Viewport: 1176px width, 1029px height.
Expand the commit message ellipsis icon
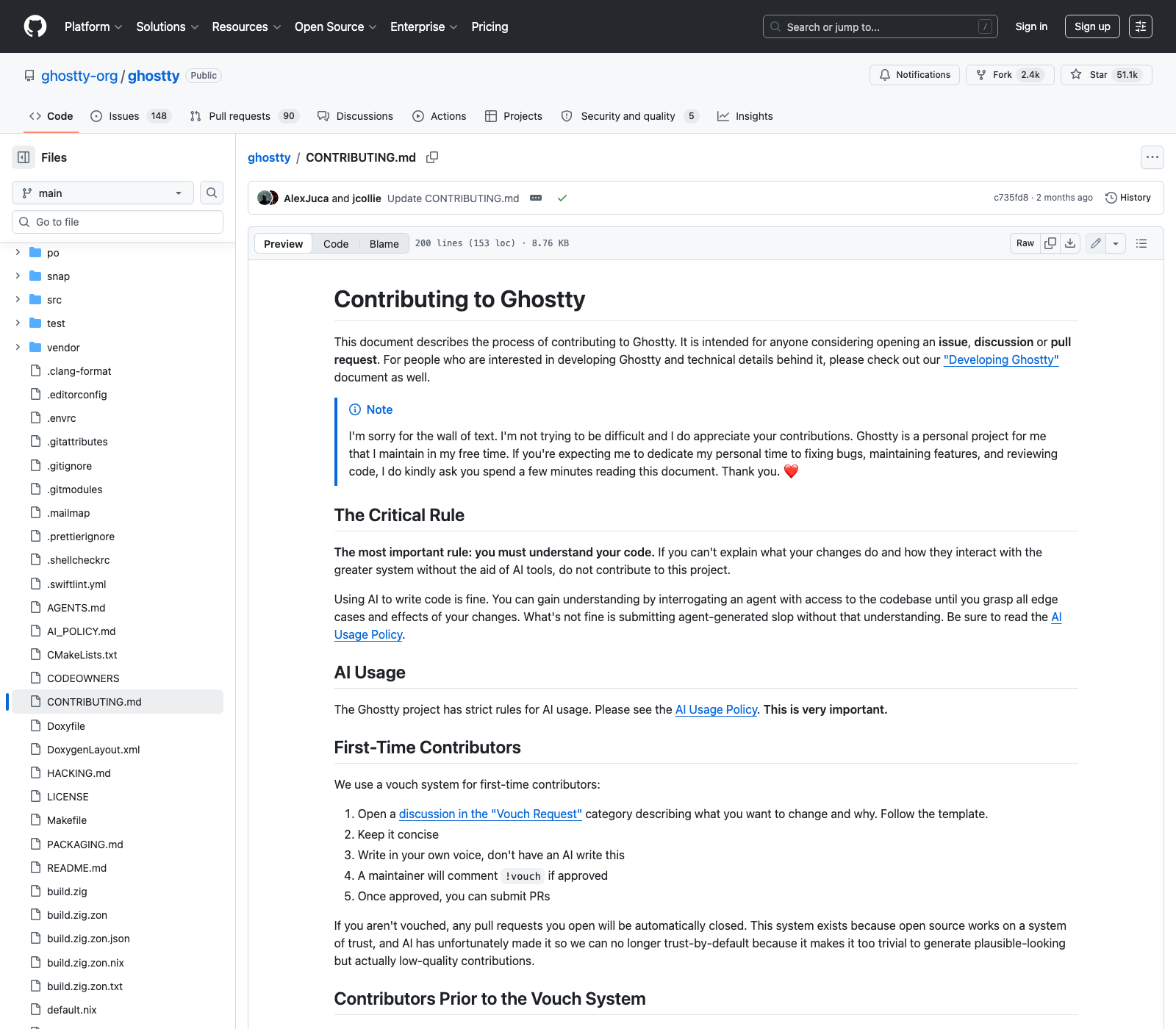point(536,198)
